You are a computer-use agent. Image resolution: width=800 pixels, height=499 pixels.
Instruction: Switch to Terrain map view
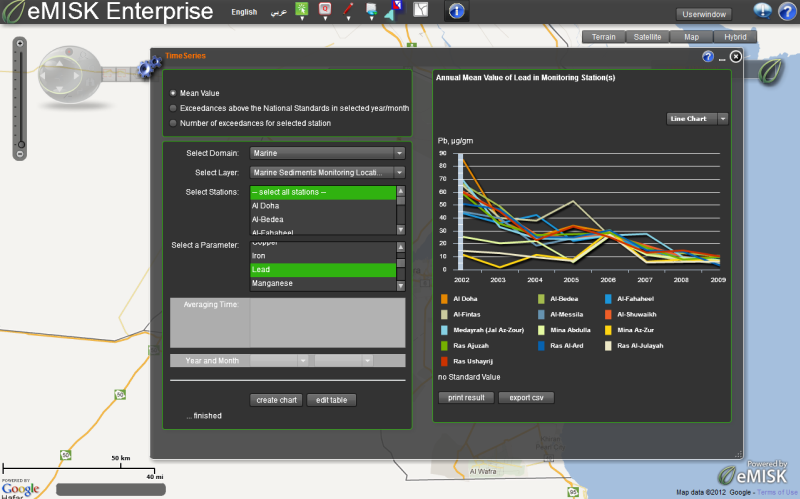(x=604, y=37)
